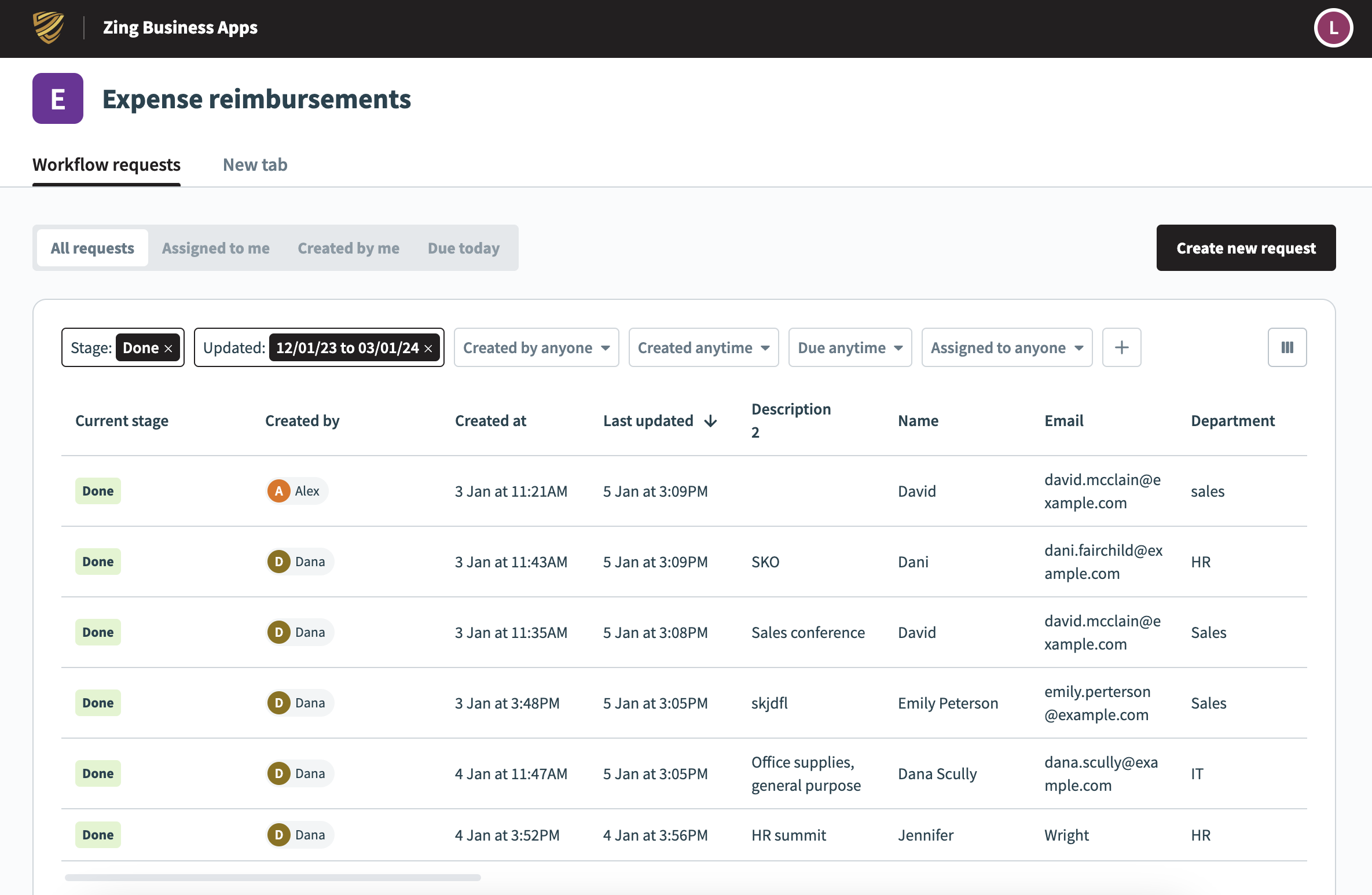Viewport: 1372px width, 895px height.
Task: Select the New tab
Action: pos(255,165)
